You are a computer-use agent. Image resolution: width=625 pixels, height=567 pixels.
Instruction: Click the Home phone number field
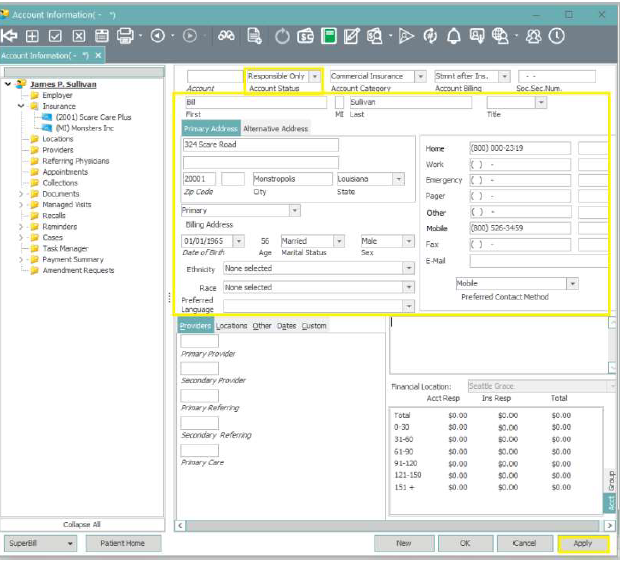pos(519,148)
